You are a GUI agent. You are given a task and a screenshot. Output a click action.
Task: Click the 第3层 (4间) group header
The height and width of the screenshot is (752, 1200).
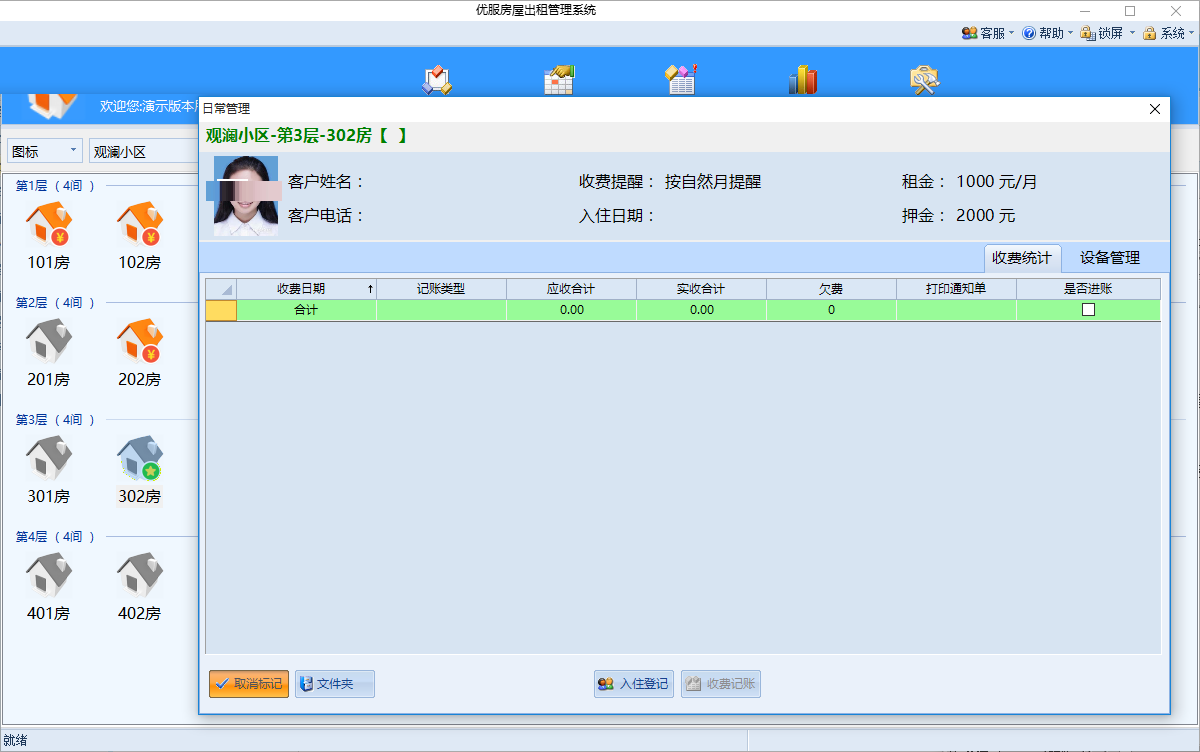tap(55, 419)
